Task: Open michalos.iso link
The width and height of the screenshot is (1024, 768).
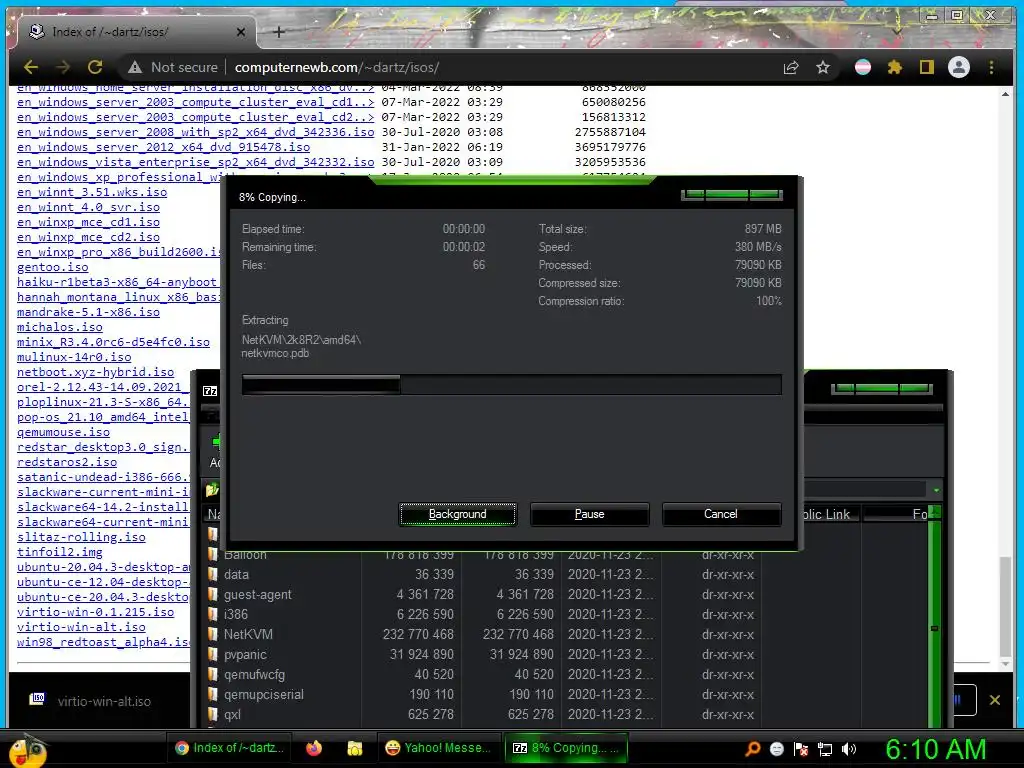Action: pyautogui.click(x=60, y=327)
